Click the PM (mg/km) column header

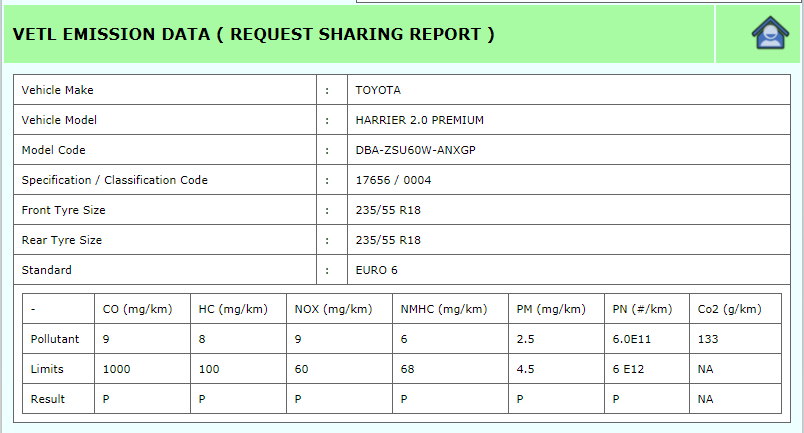(x=550, y=309)
